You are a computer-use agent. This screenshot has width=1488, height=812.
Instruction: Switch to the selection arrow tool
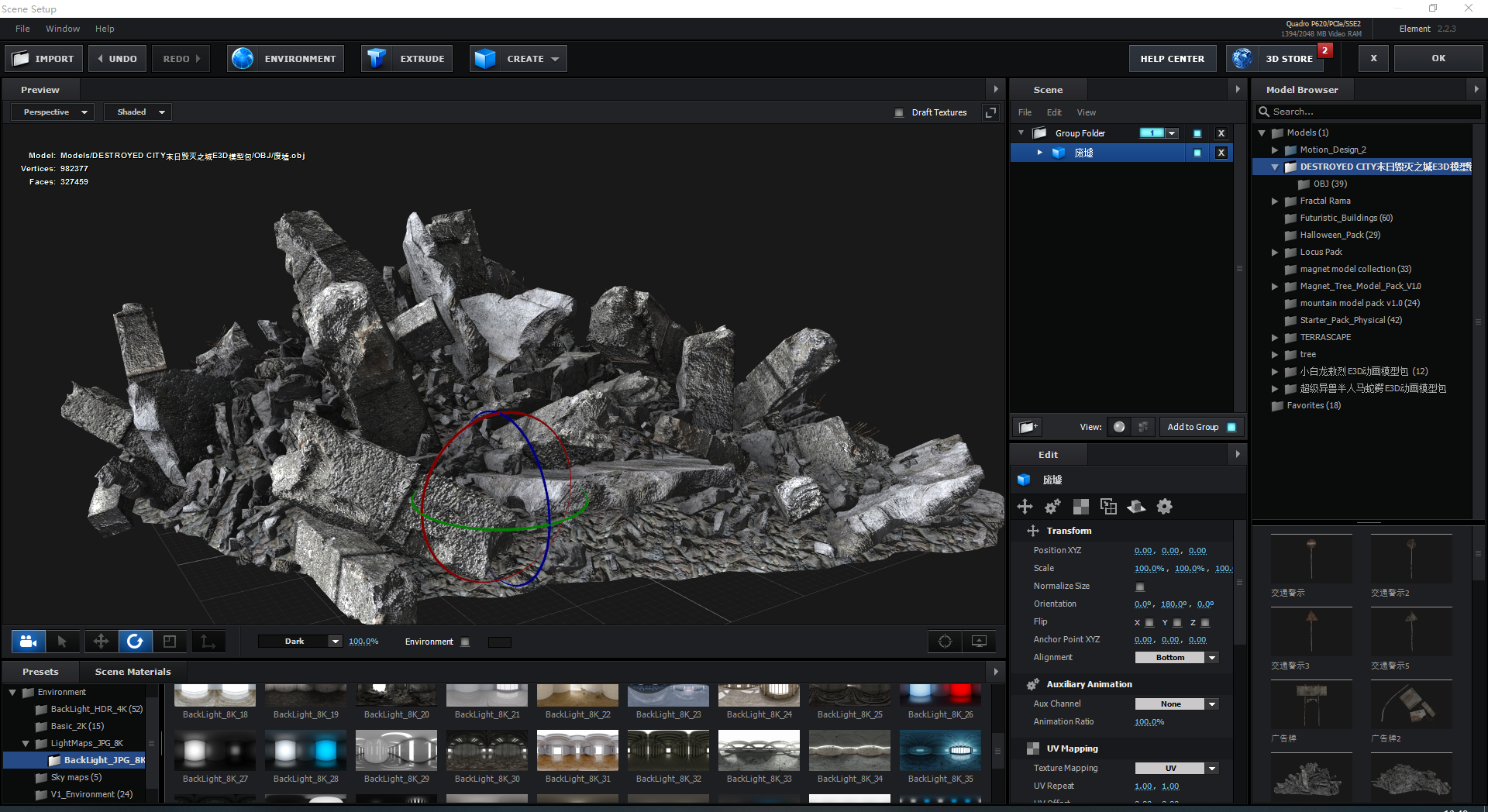point(64,642)
